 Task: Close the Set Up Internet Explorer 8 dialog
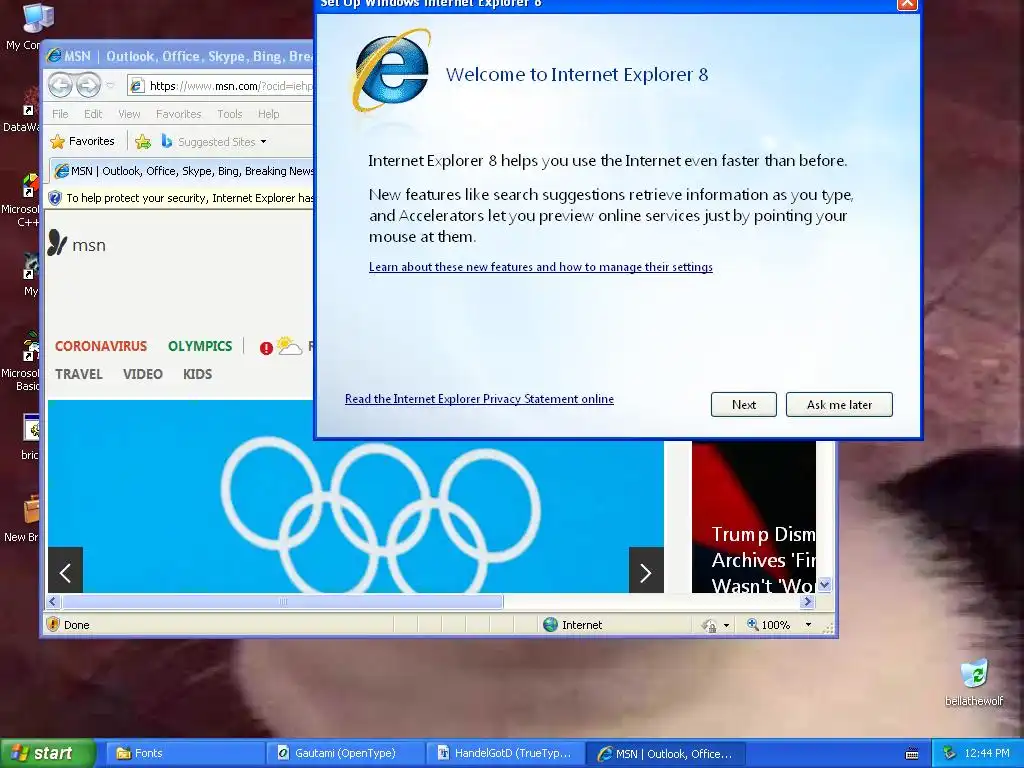click(907, 4)
